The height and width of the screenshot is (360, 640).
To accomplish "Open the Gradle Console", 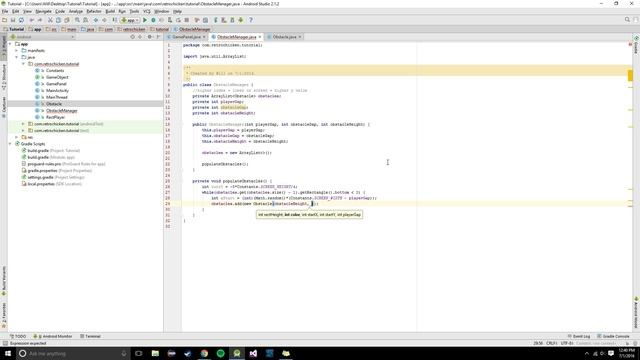I will pos(613,336).
